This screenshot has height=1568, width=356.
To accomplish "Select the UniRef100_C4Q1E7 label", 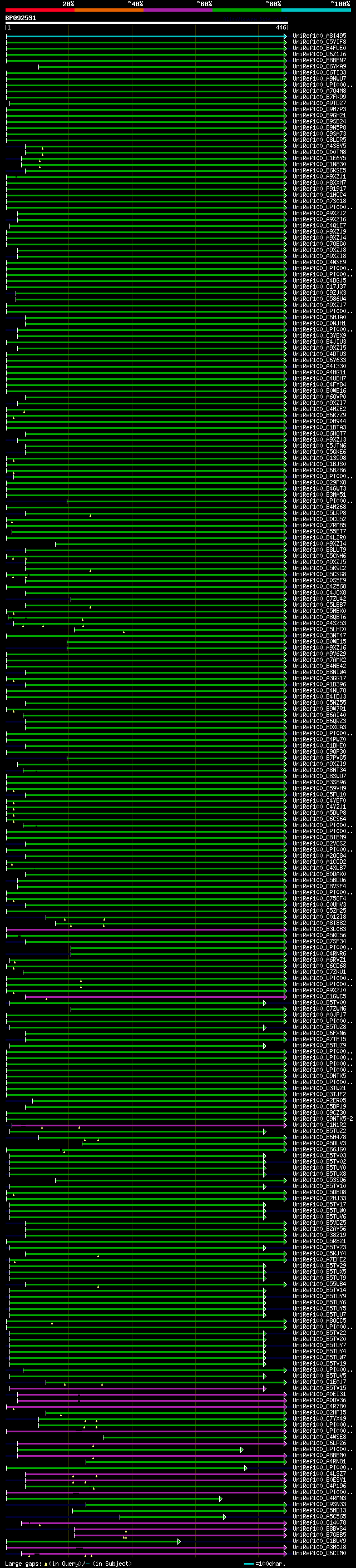I will pyautogui.click(x=319, y=225).
